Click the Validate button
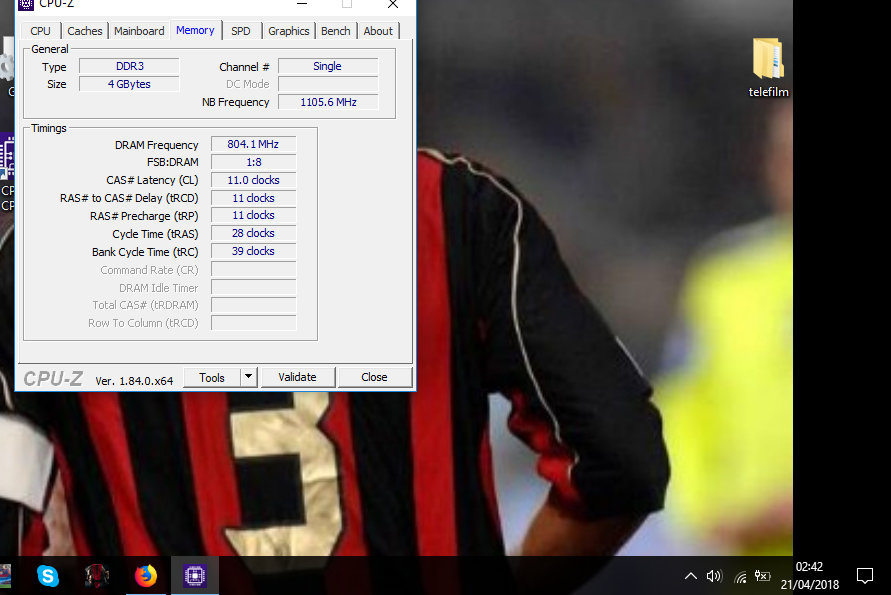Image resolution: width=891 pixels, height=595 pixels. point(297,377)
